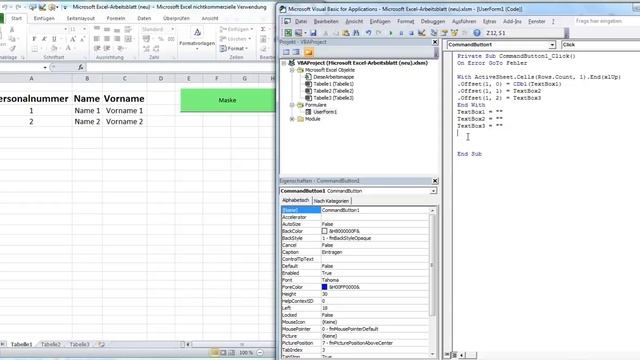Click the Insert UserForm toolbar icon
640x360 pixels.
298,33
